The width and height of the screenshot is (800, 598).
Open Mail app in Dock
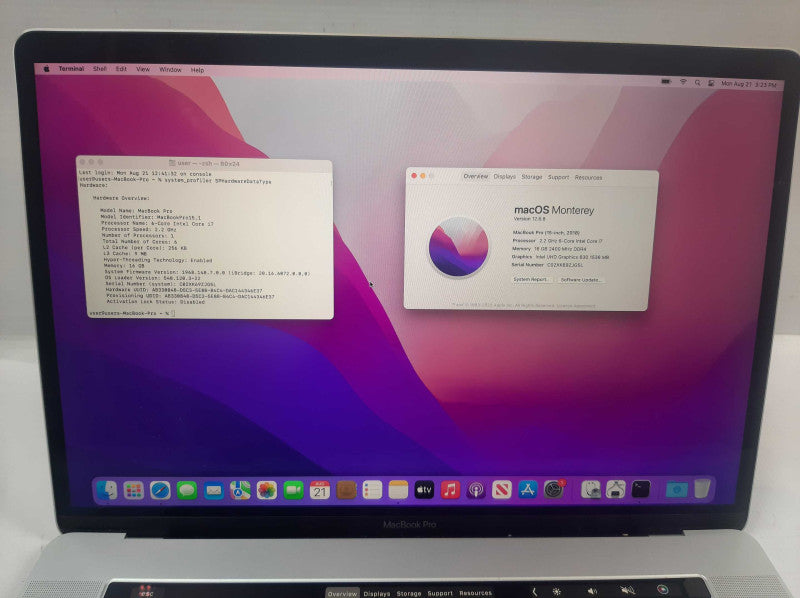click(213, 491)
